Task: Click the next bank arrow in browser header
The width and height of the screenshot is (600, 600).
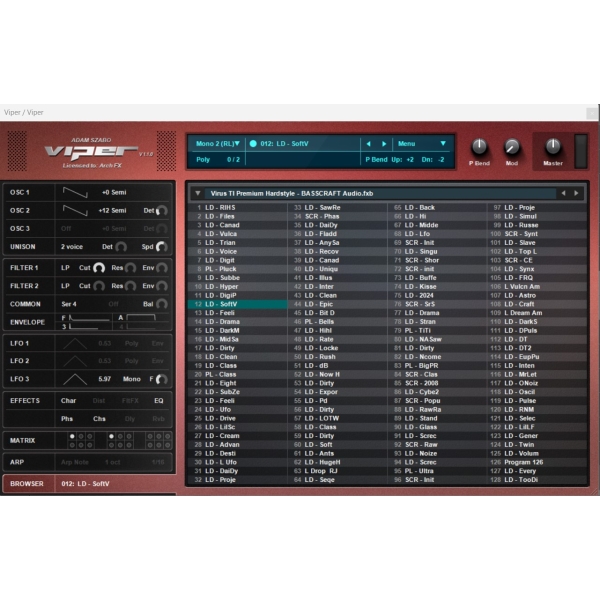Action: [x=576, y=193]
